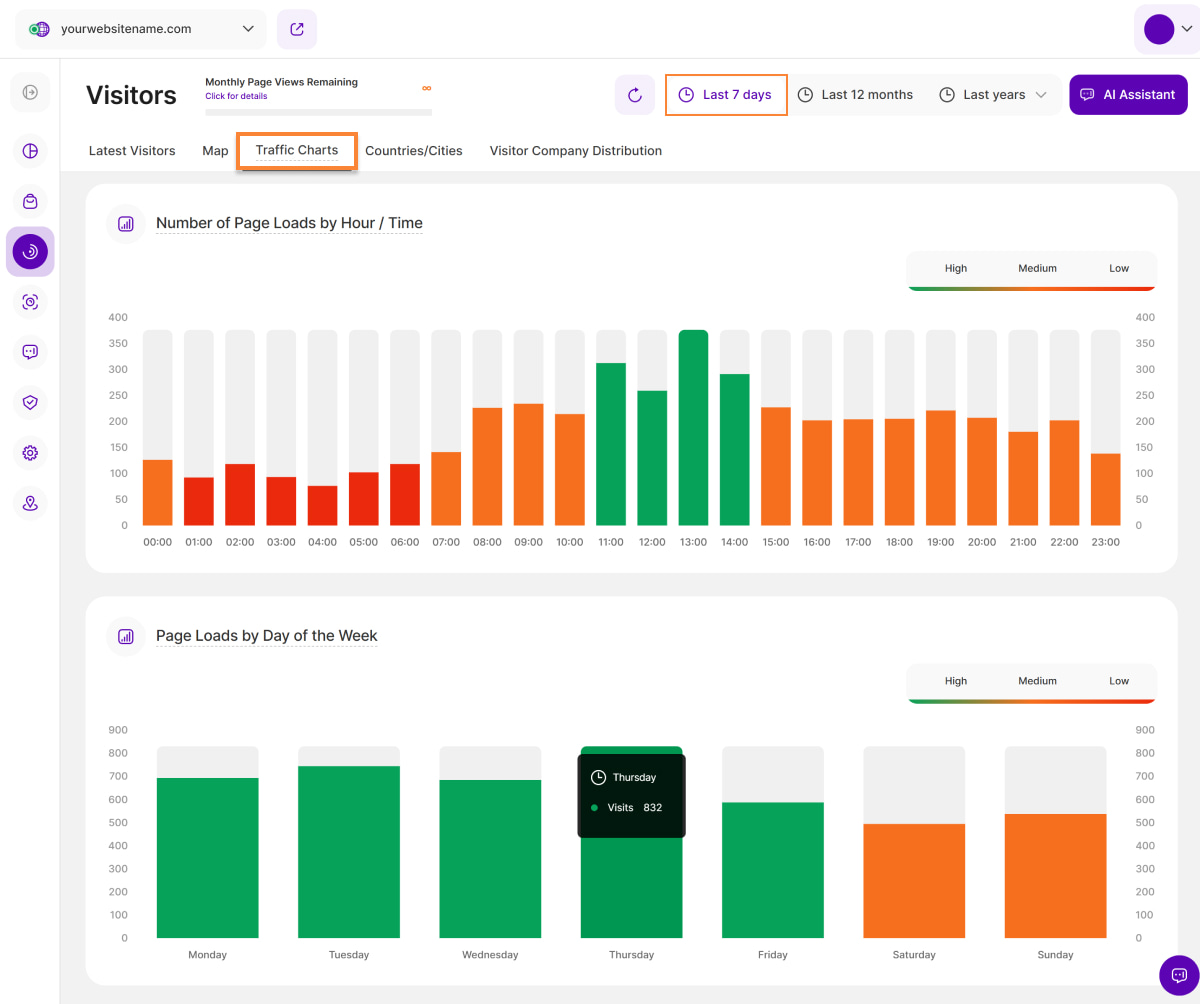The width and height of the screenshot is (1200, 1004).
Task: Open the floating chat widget button
Action: (1178, 974)
